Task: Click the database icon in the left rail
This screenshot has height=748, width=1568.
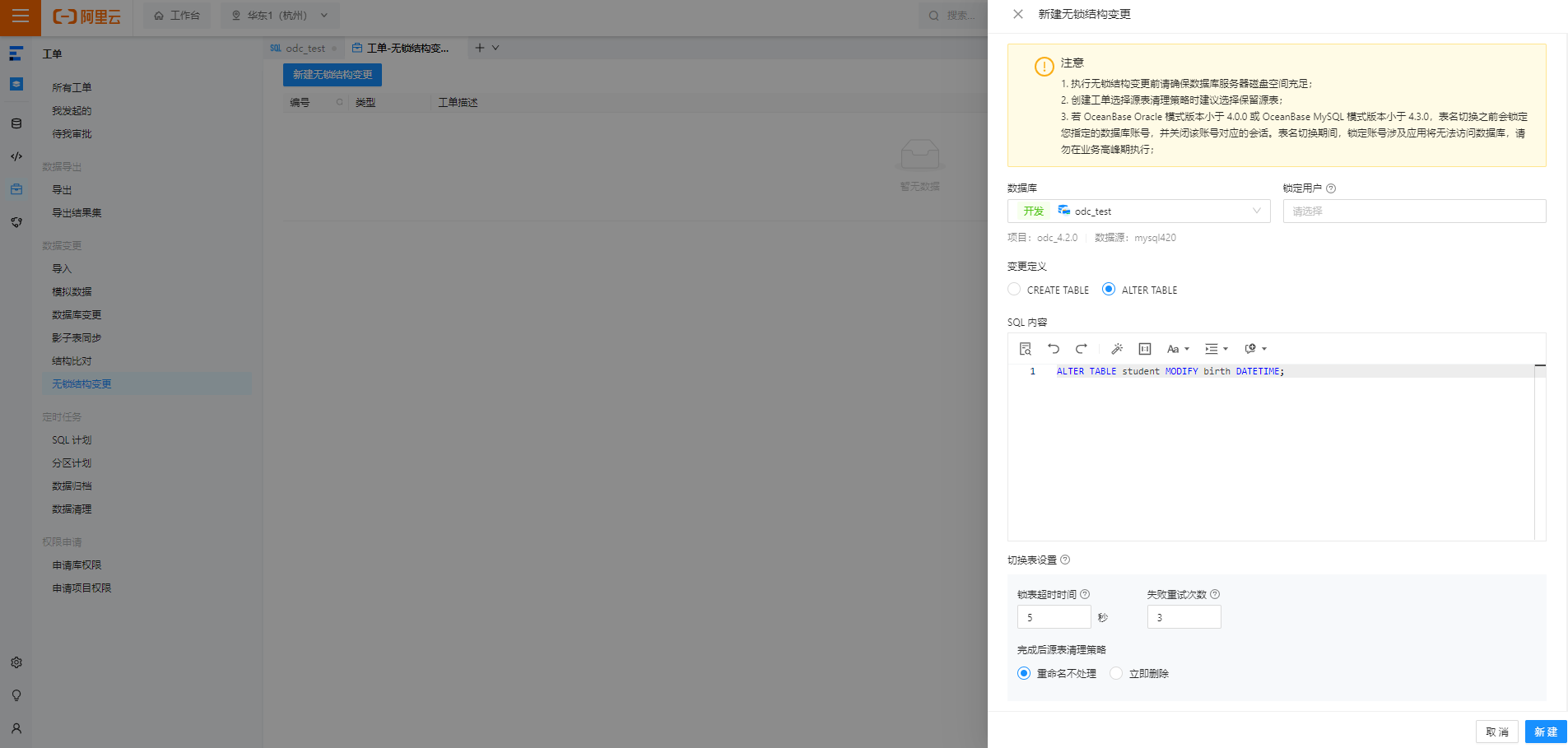Action: [x=16, y=123]
